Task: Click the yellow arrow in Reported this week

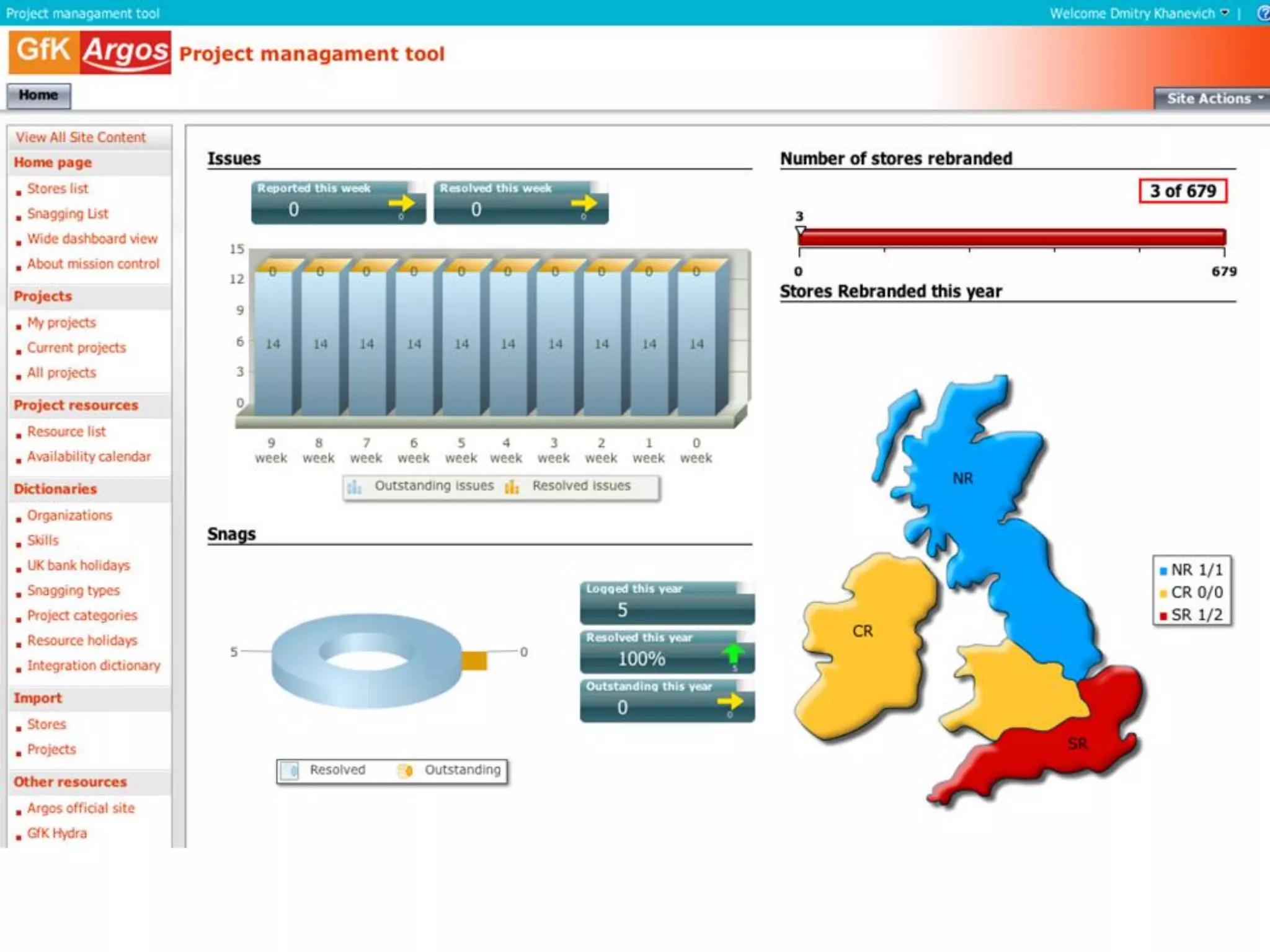Action: [x=401, y=203]
